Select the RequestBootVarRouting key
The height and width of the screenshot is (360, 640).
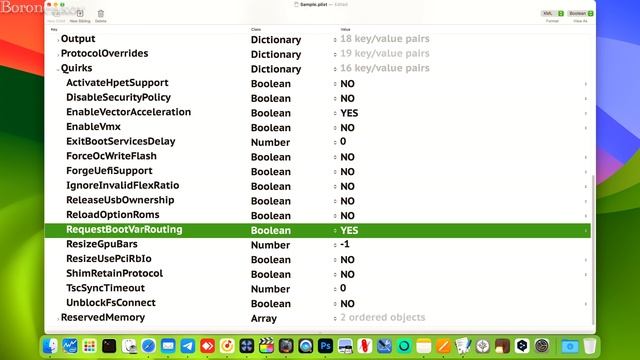(x=124, y=229)
